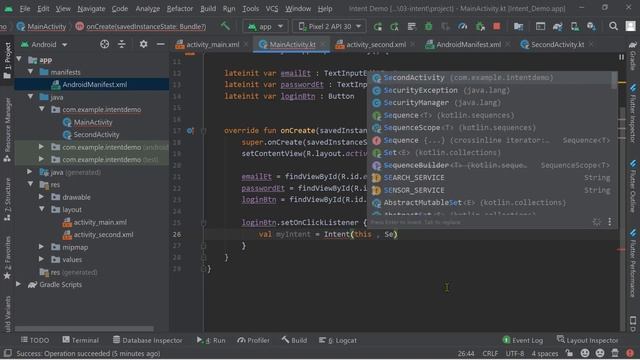Click the 4 spaces indent setting
Screen dimensions: 640x360
544,353
